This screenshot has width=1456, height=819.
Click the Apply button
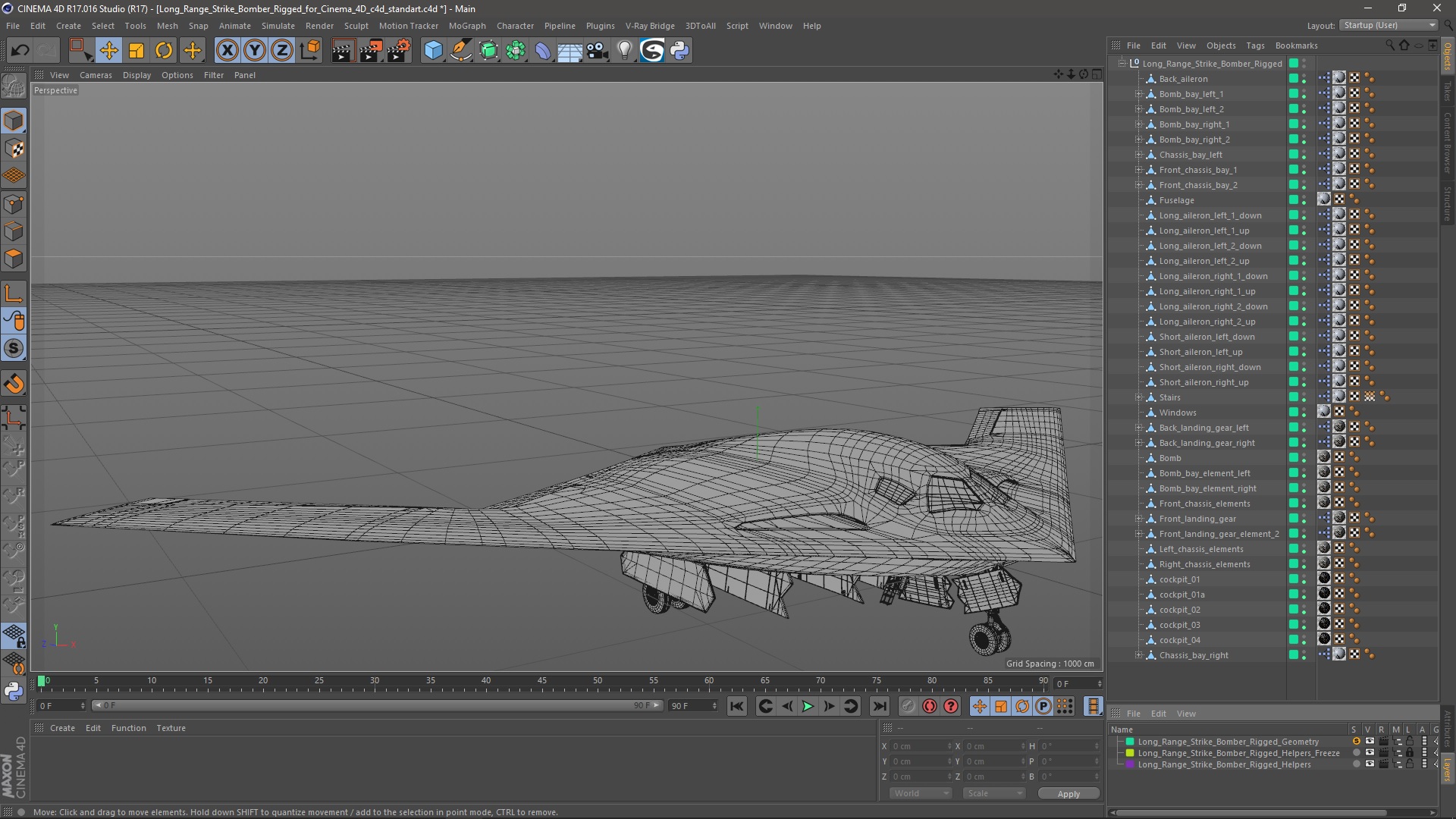[x=1068, y=794]
